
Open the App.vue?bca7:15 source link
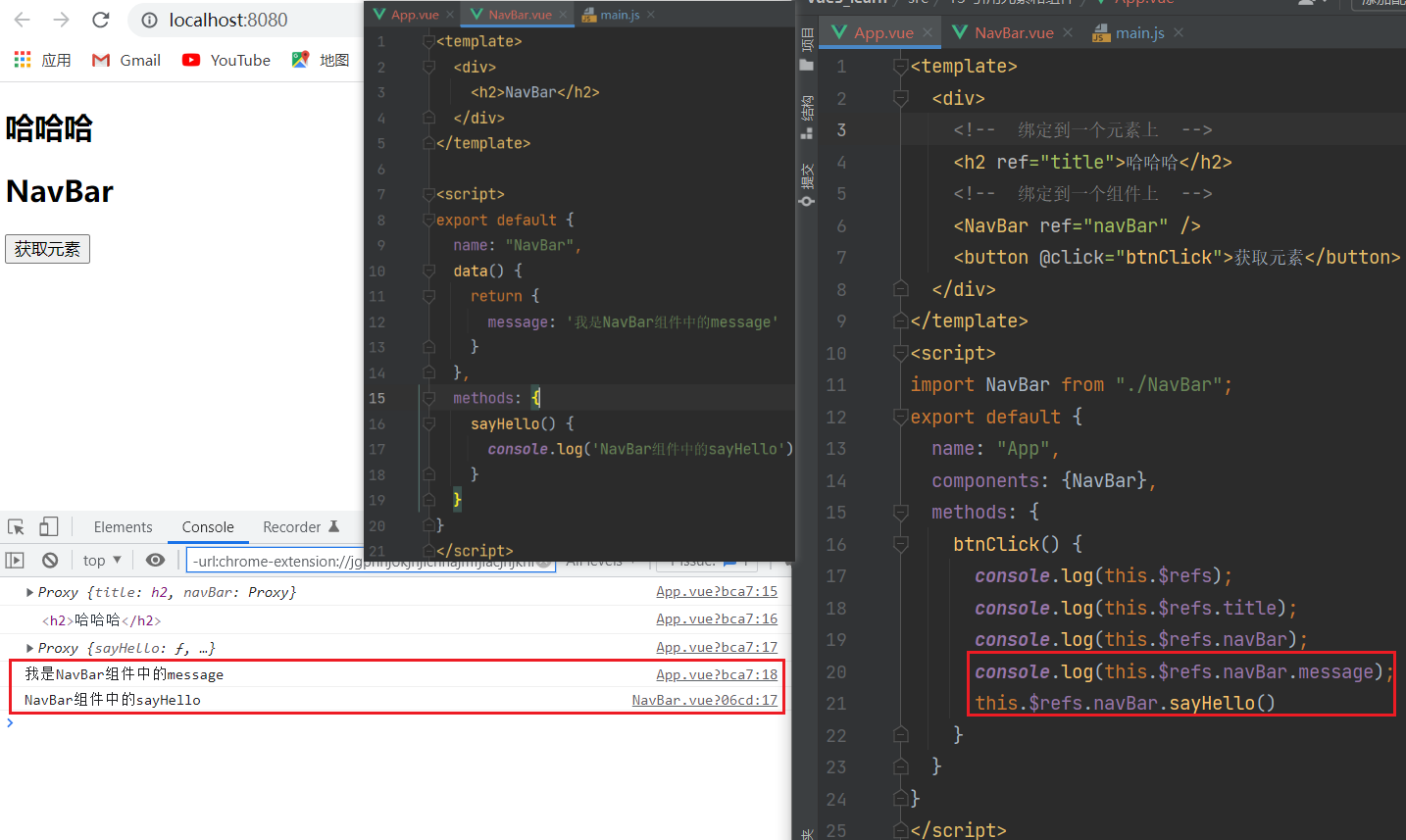tap(717, 591)
